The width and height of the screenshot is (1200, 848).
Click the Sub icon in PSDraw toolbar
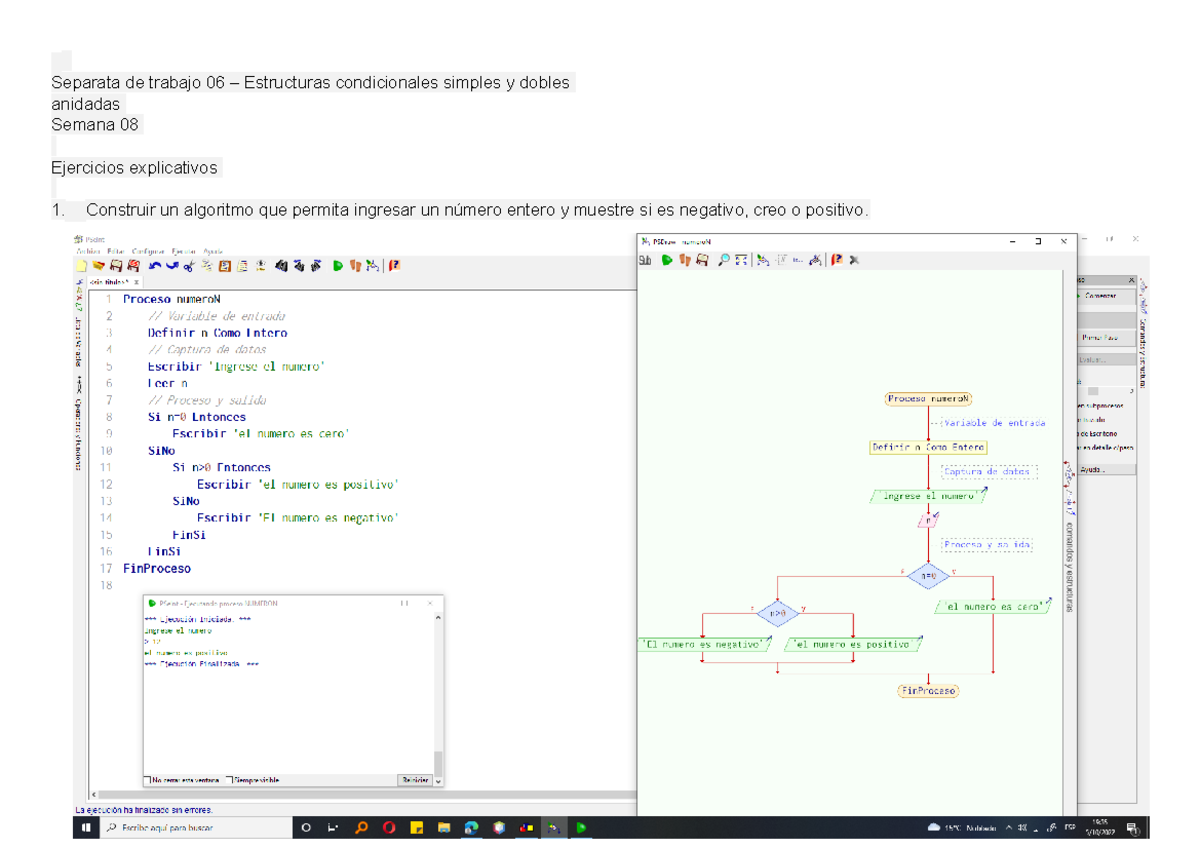646,260
